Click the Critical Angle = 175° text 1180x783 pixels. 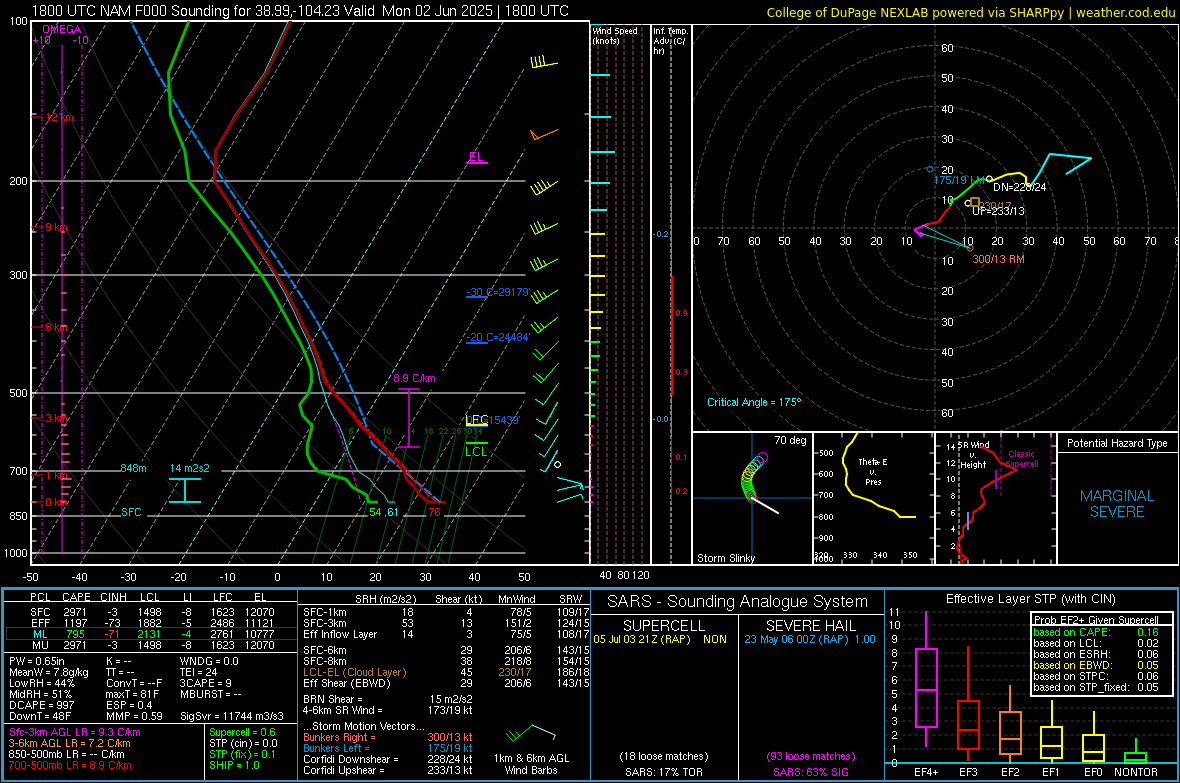[x=754, y=402]
